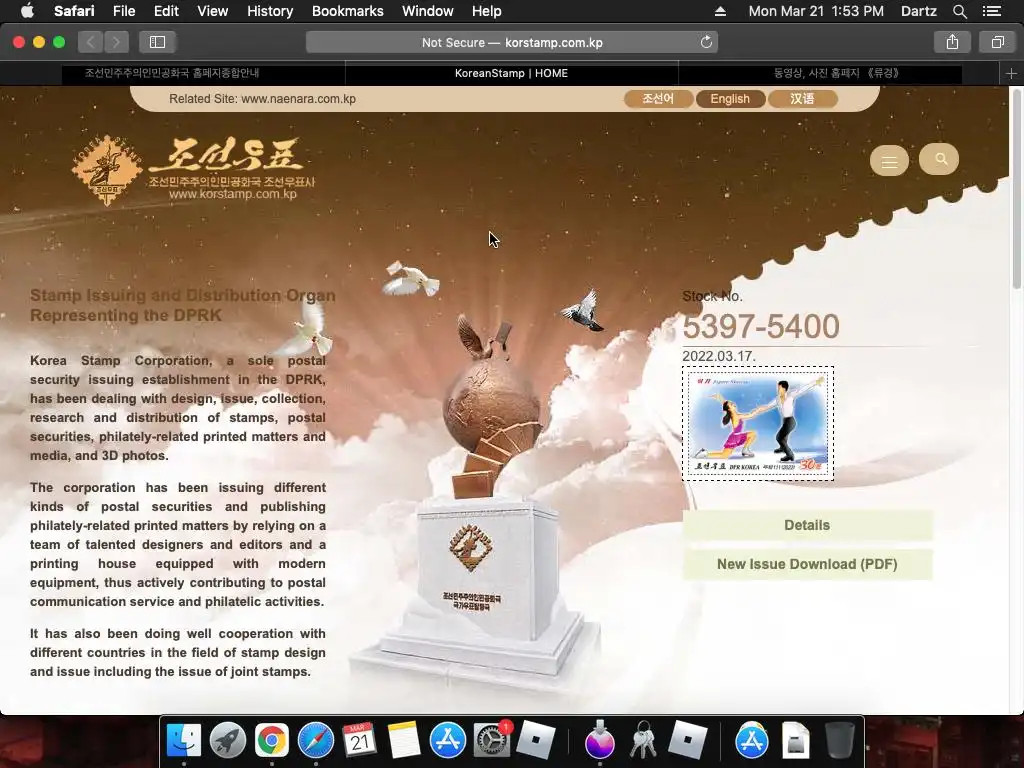Image resolution: width=1024 pixels, height=768 pixels.
Task: Open Notes from the dock
Action: 404,741
